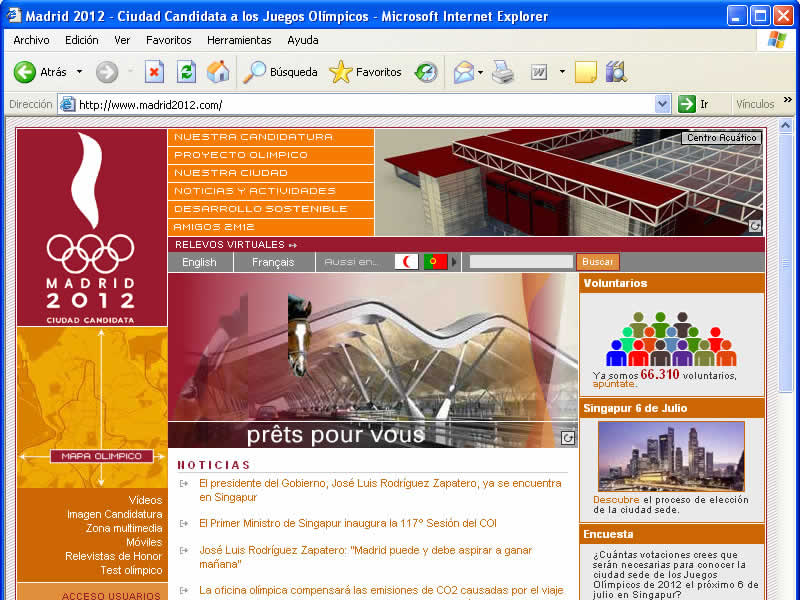Click the site search text field
Screen dimensions: 800x600
(521, 262)
